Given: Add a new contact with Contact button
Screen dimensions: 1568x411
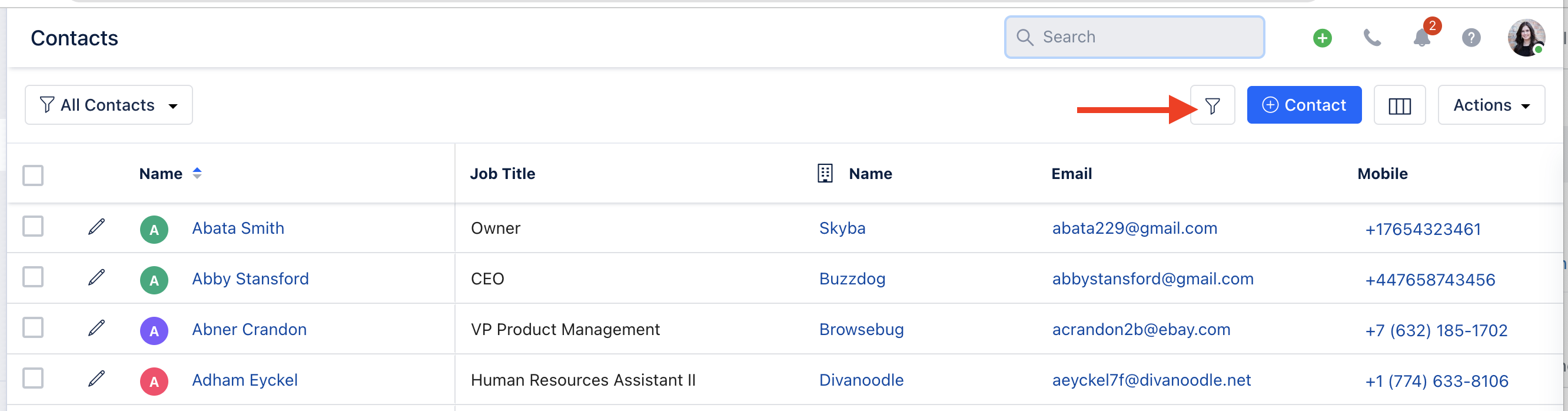Looking at the screenshot, I should [1304, 105].
